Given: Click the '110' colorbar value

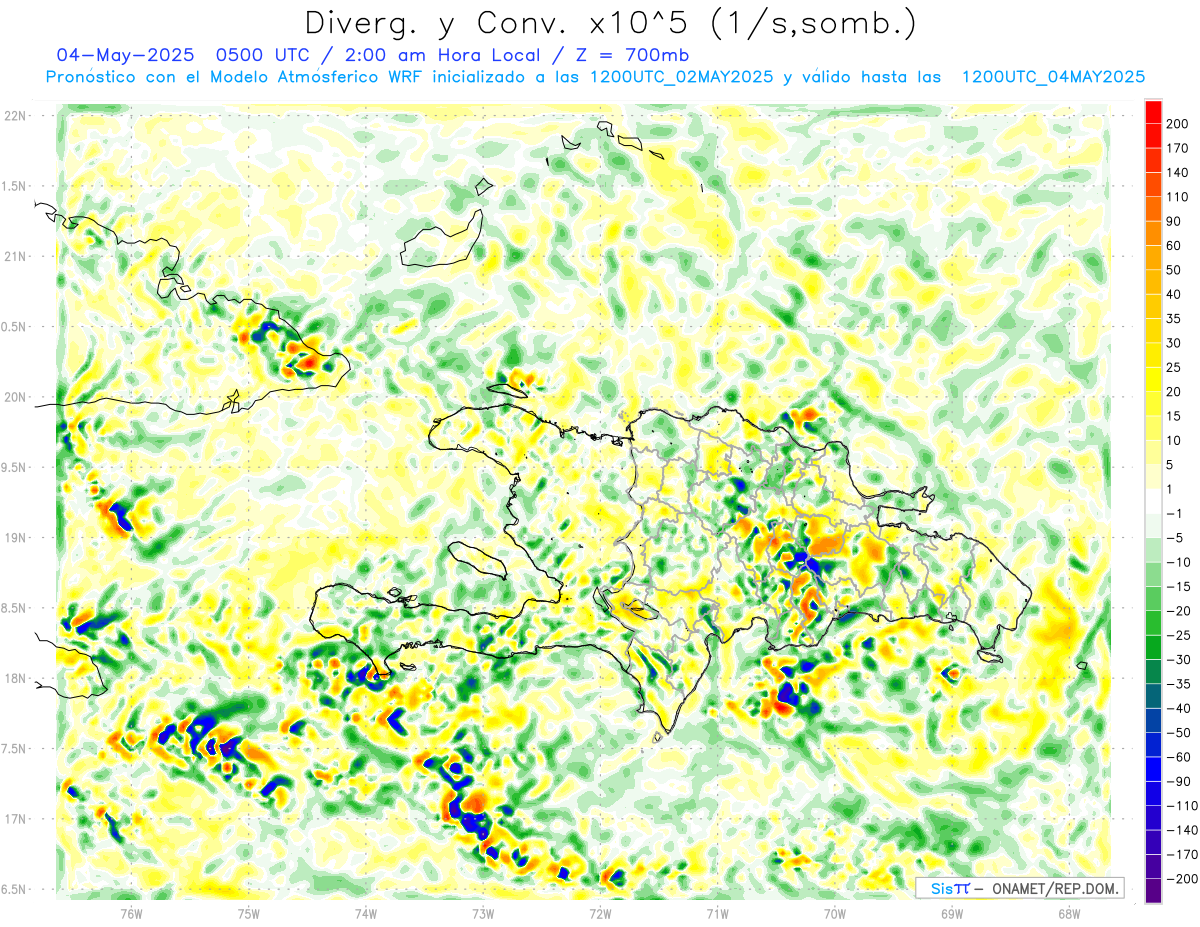Looking at the screenshot, I should [1177, 197].
